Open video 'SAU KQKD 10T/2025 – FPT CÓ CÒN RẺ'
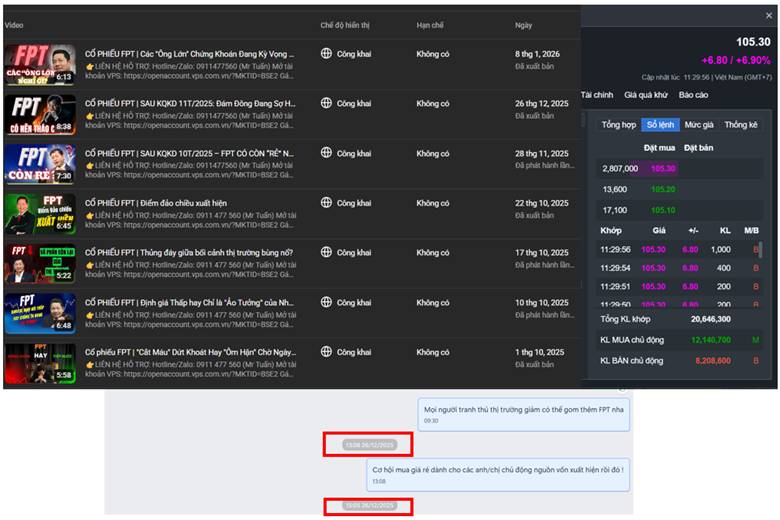This screenshot has height=520, width=780. click(189, 153)
